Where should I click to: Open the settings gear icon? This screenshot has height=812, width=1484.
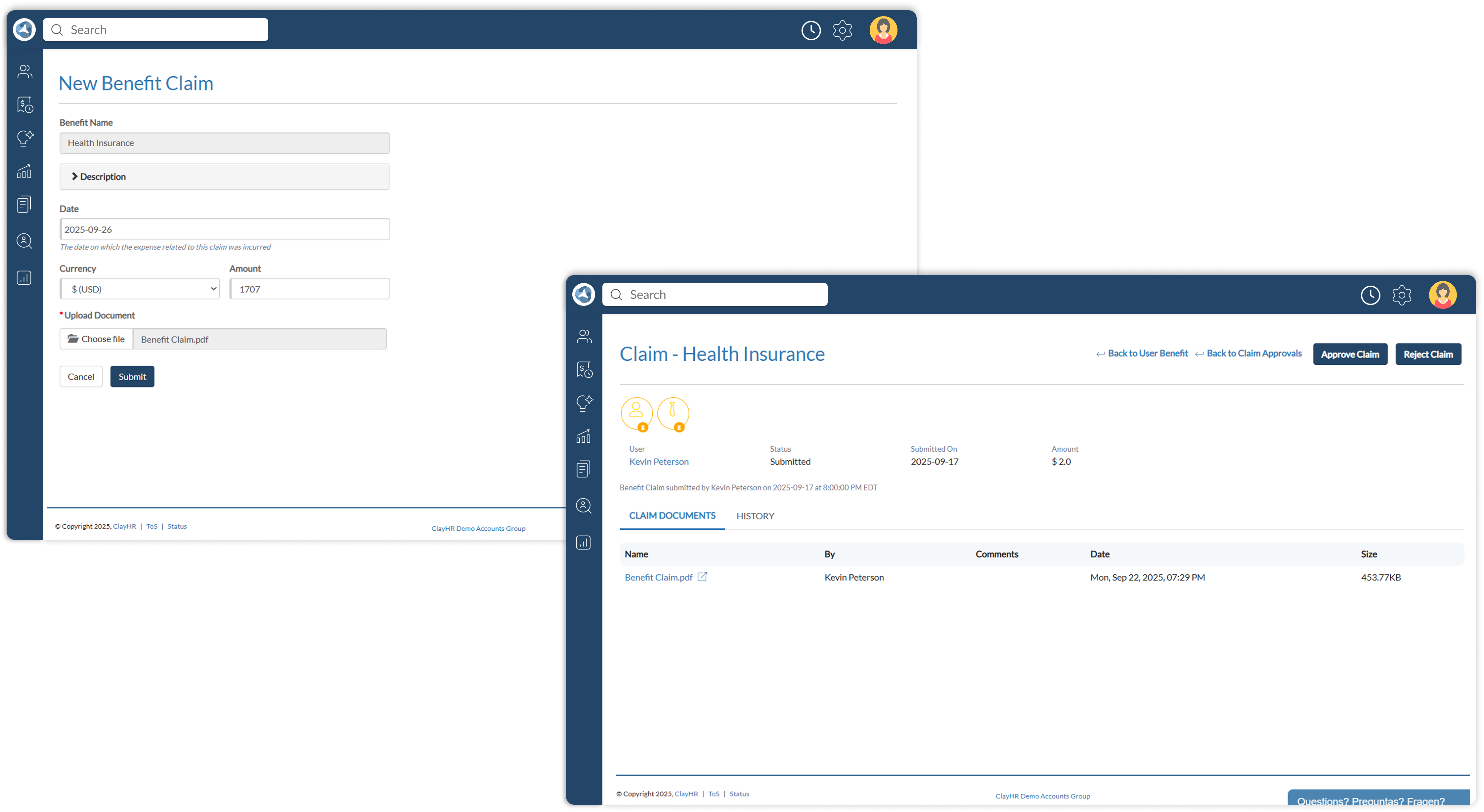point(842,30)
